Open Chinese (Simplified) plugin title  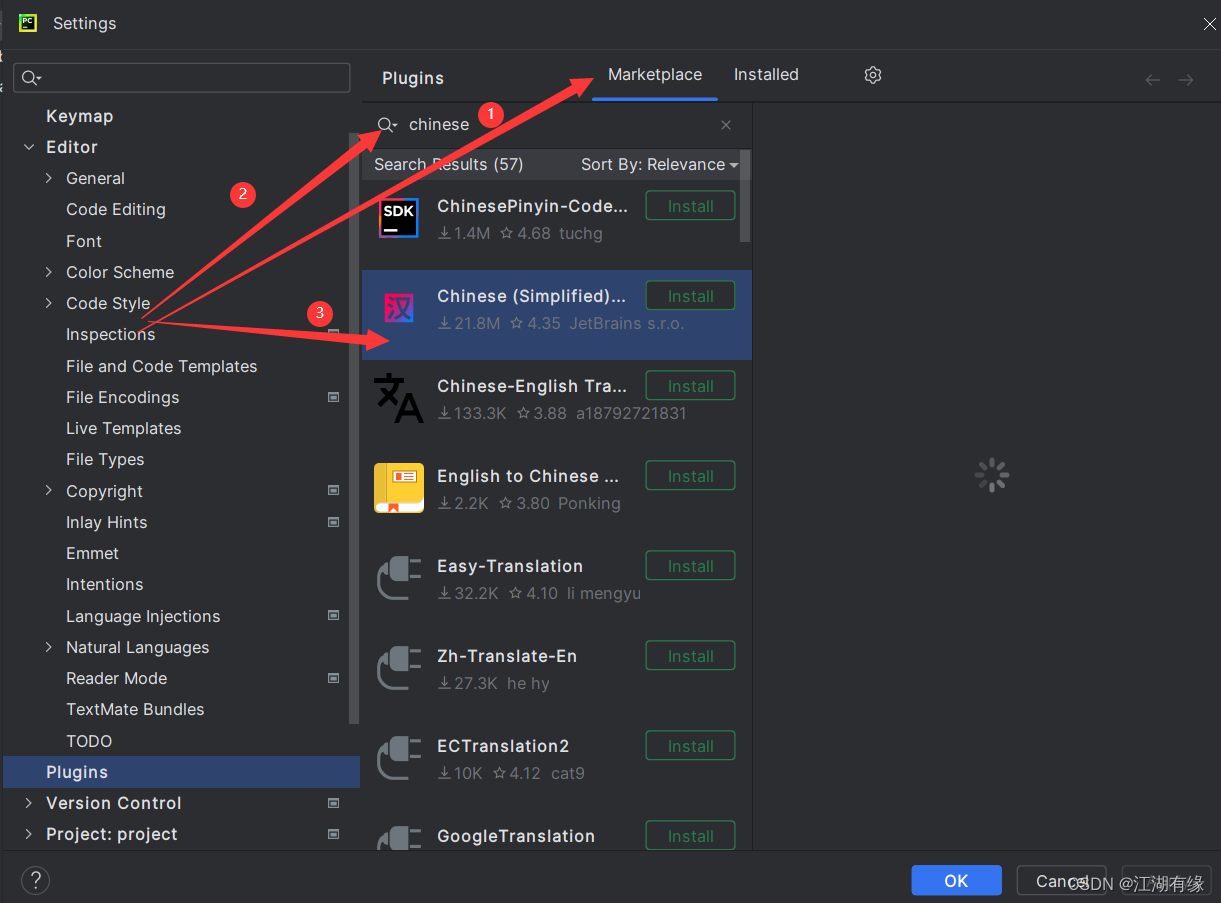coord(532,296)
